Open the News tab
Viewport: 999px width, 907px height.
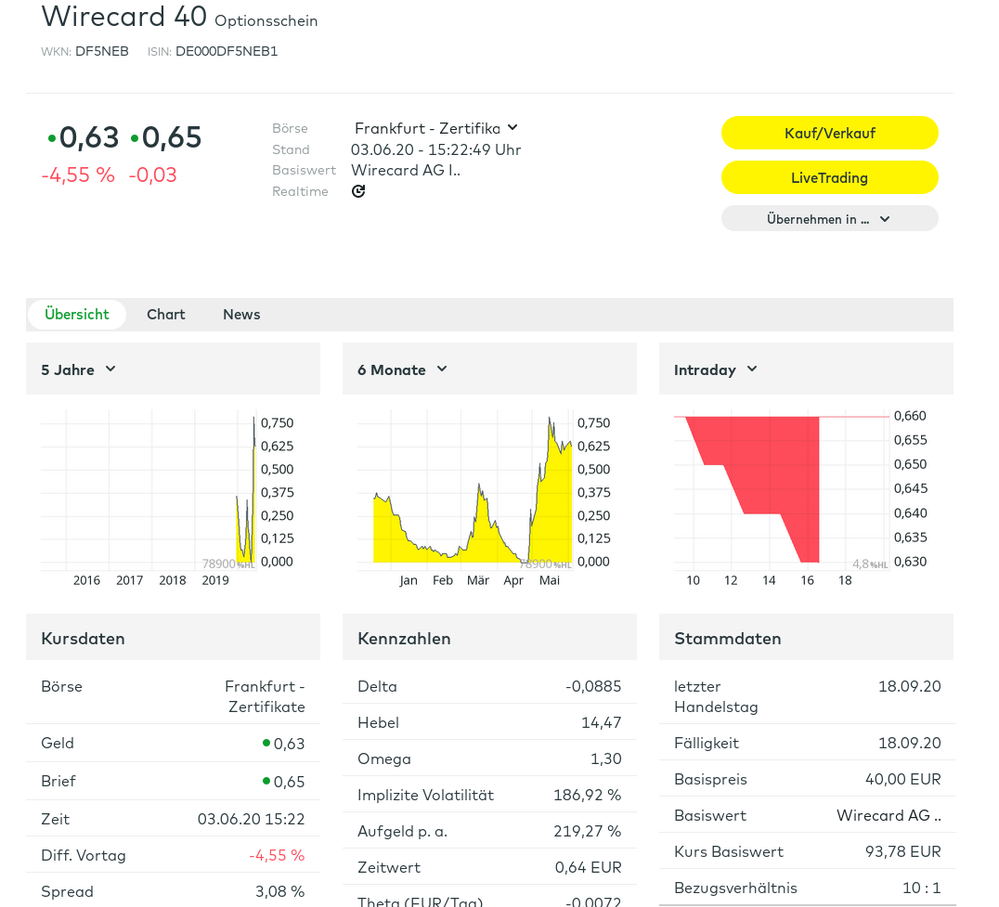(x=241, y=314)
